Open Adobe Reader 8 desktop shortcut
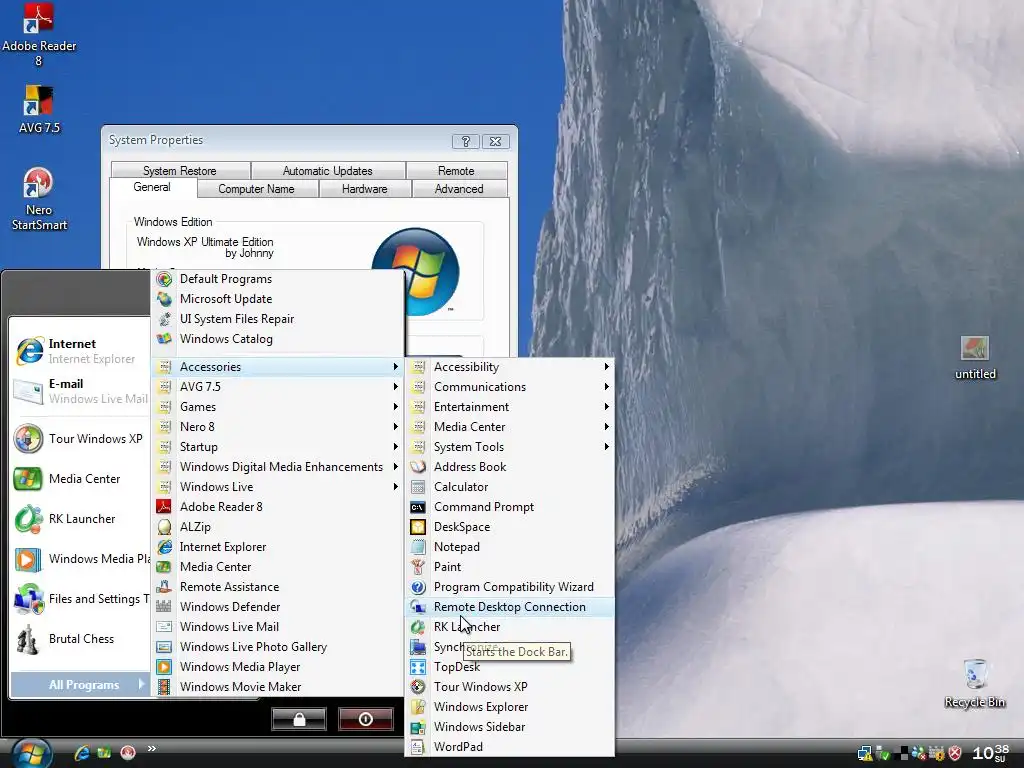The image size is (1024, 768). point(39,34)
